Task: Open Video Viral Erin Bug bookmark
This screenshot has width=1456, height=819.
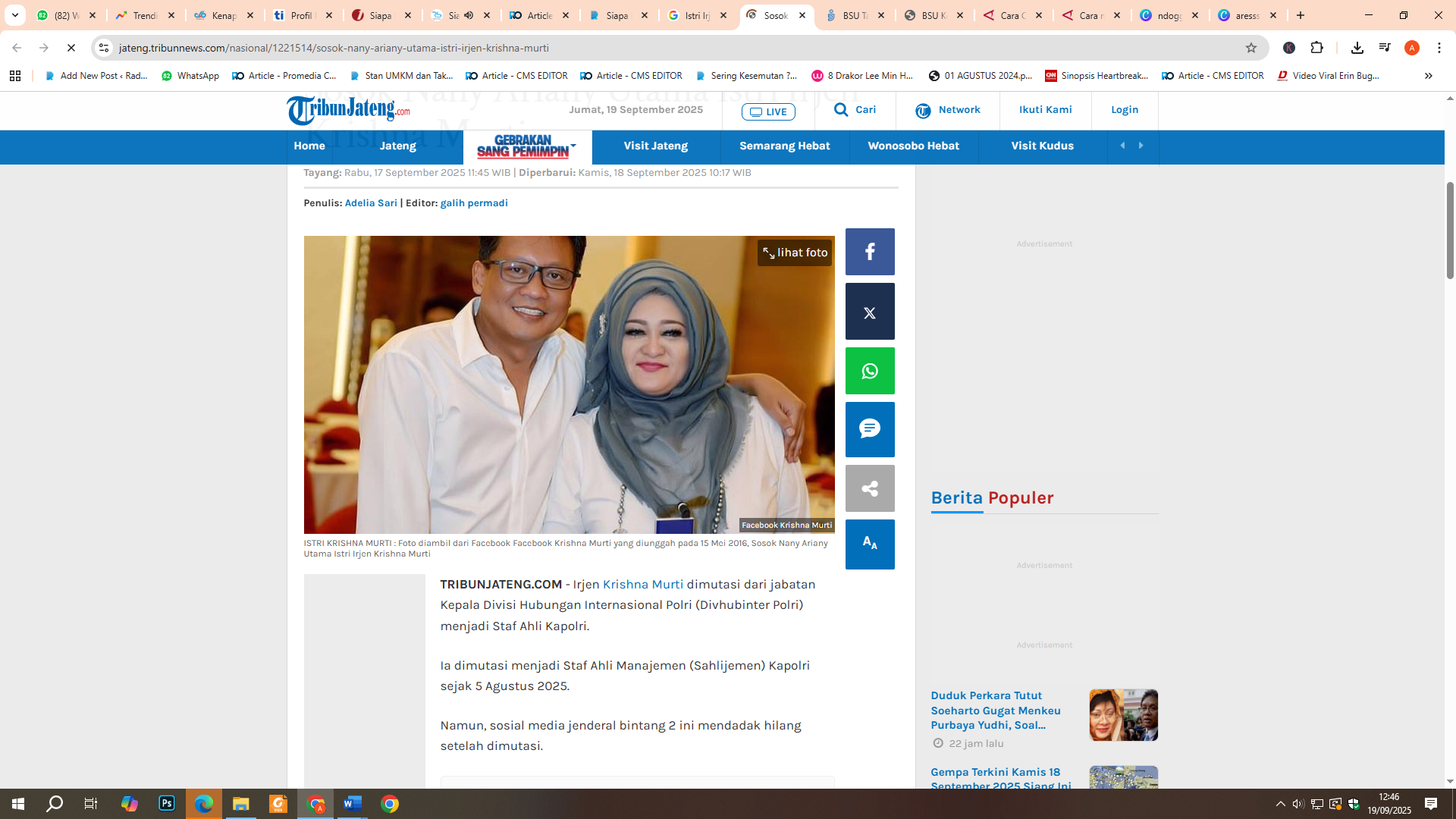Action: coord(1328,76)
